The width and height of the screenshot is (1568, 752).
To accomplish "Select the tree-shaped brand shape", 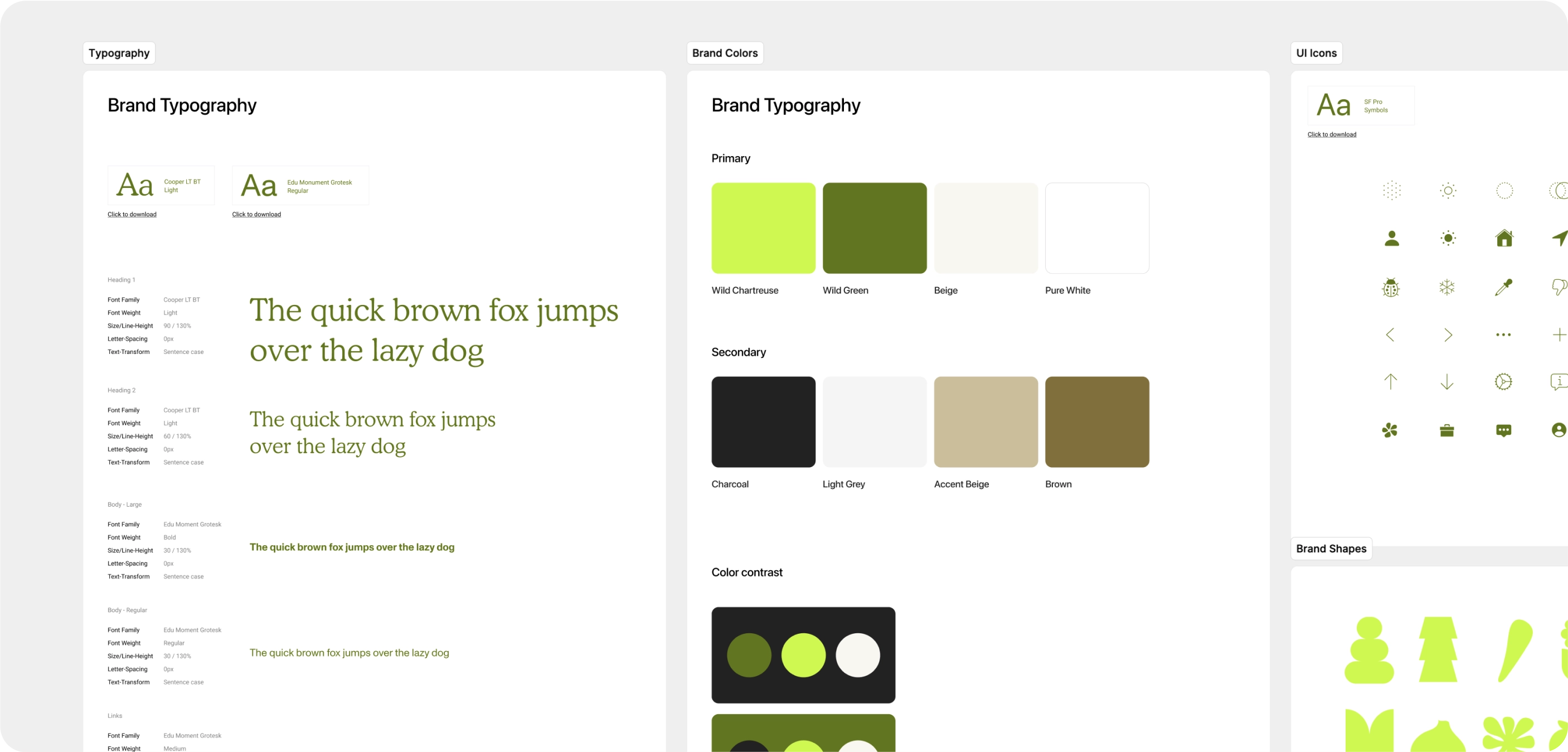I will click(x=1438, y=649).
